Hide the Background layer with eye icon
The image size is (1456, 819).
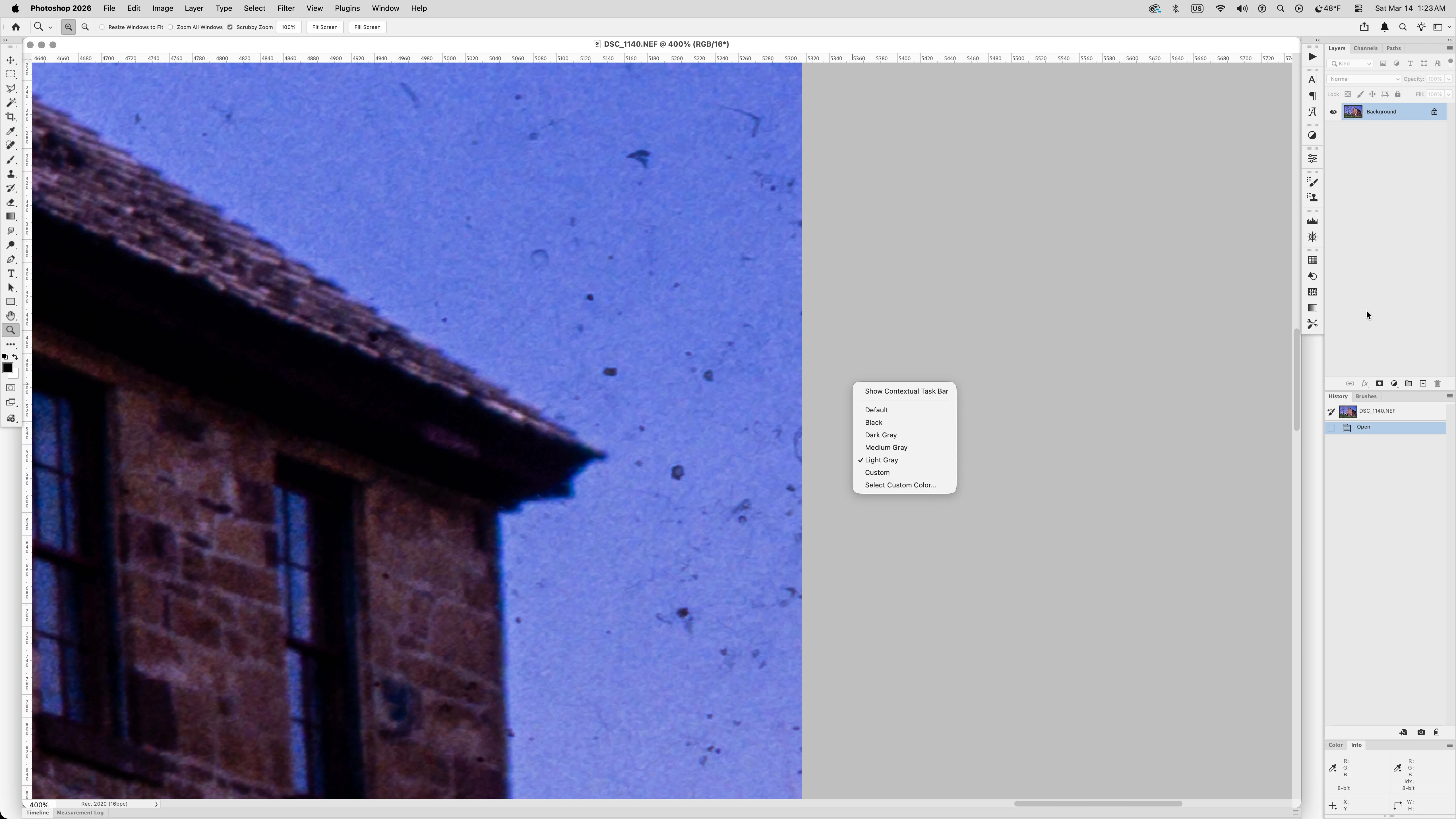click(x=1333, y=112)
